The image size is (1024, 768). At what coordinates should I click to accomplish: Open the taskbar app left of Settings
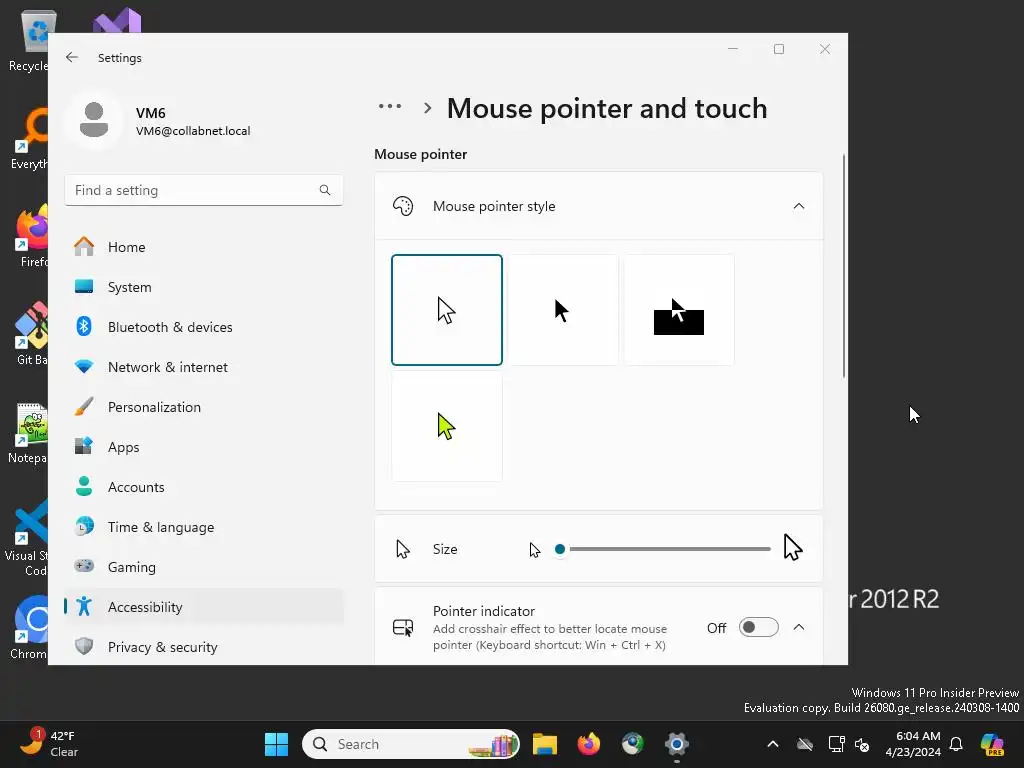[632, 744]
